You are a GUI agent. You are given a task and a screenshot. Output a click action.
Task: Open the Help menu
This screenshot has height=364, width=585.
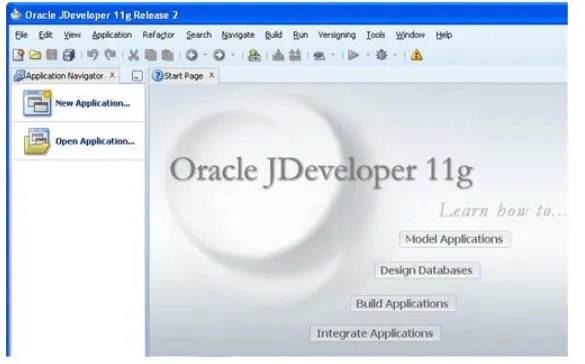pyautogui.click(x=444, y=35)
